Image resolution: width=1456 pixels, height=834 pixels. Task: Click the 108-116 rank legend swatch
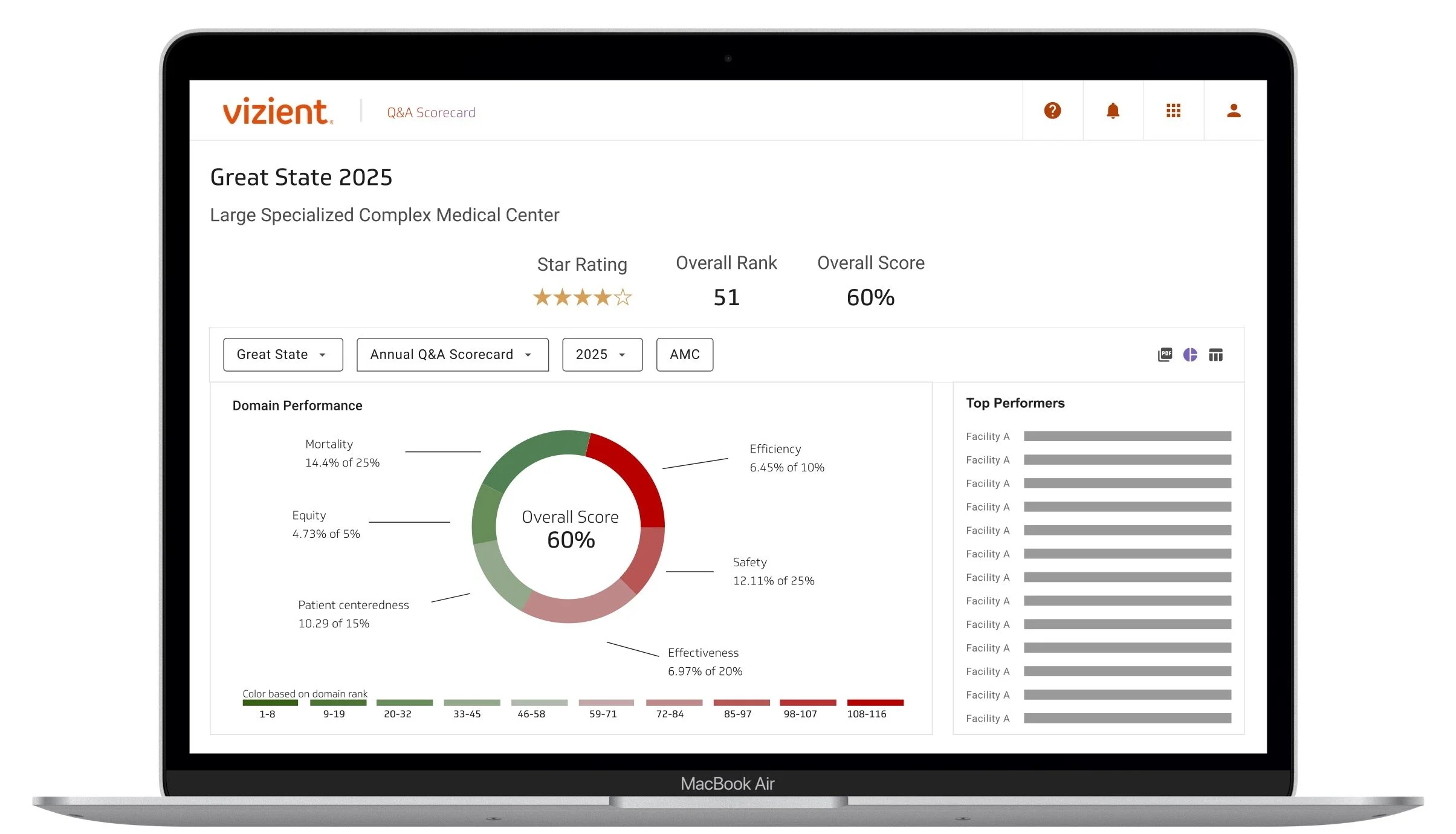coord(875,703)
